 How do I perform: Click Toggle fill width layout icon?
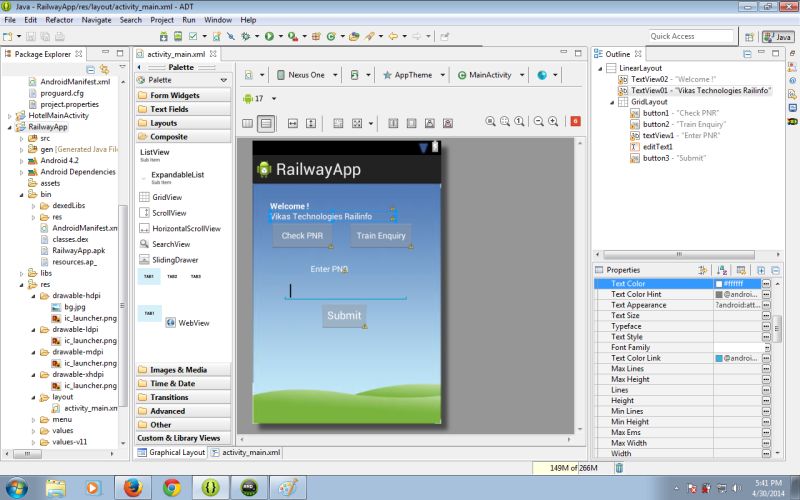pyautogui.click(x=293, y=123)
